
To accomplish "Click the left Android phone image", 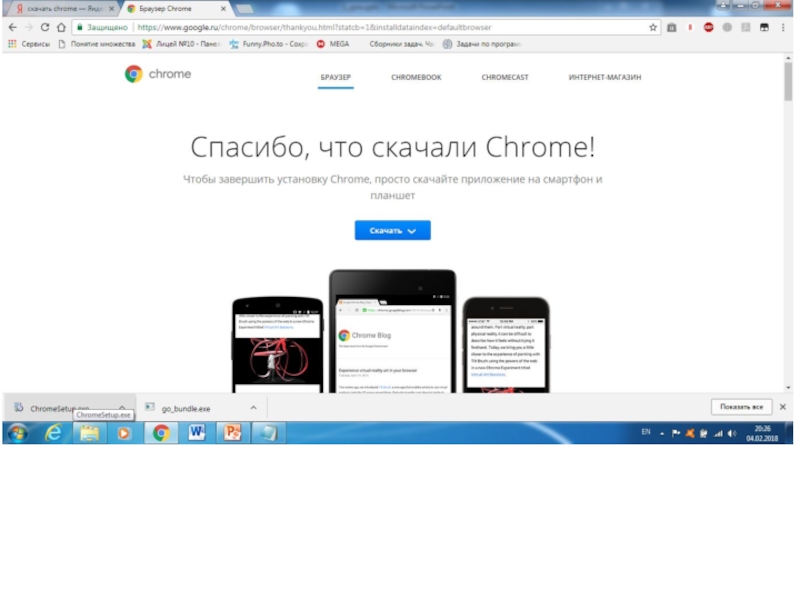I will tap(278, 345).
